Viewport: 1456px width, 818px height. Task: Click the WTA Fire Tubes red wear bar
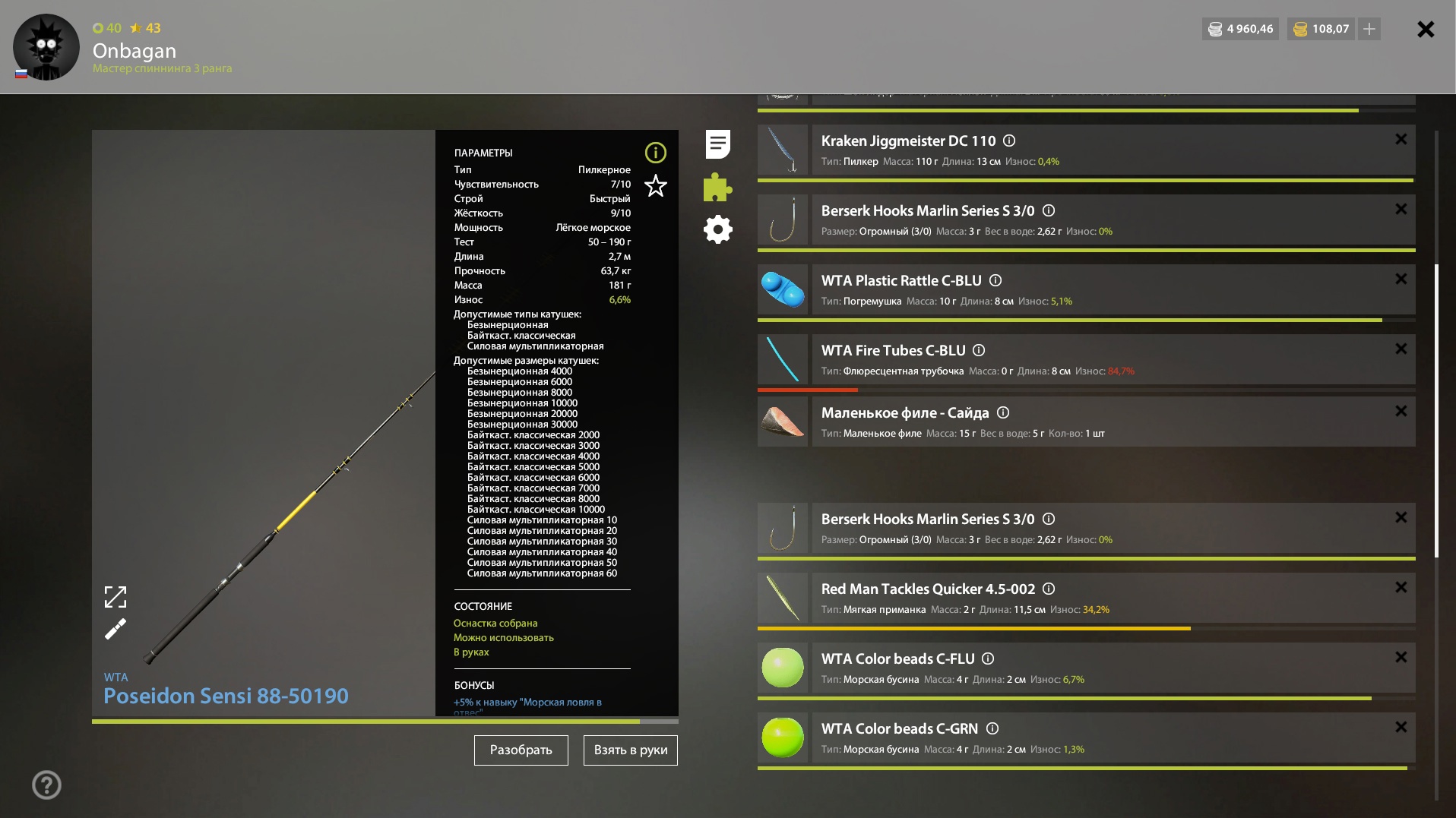coord(808,390)
